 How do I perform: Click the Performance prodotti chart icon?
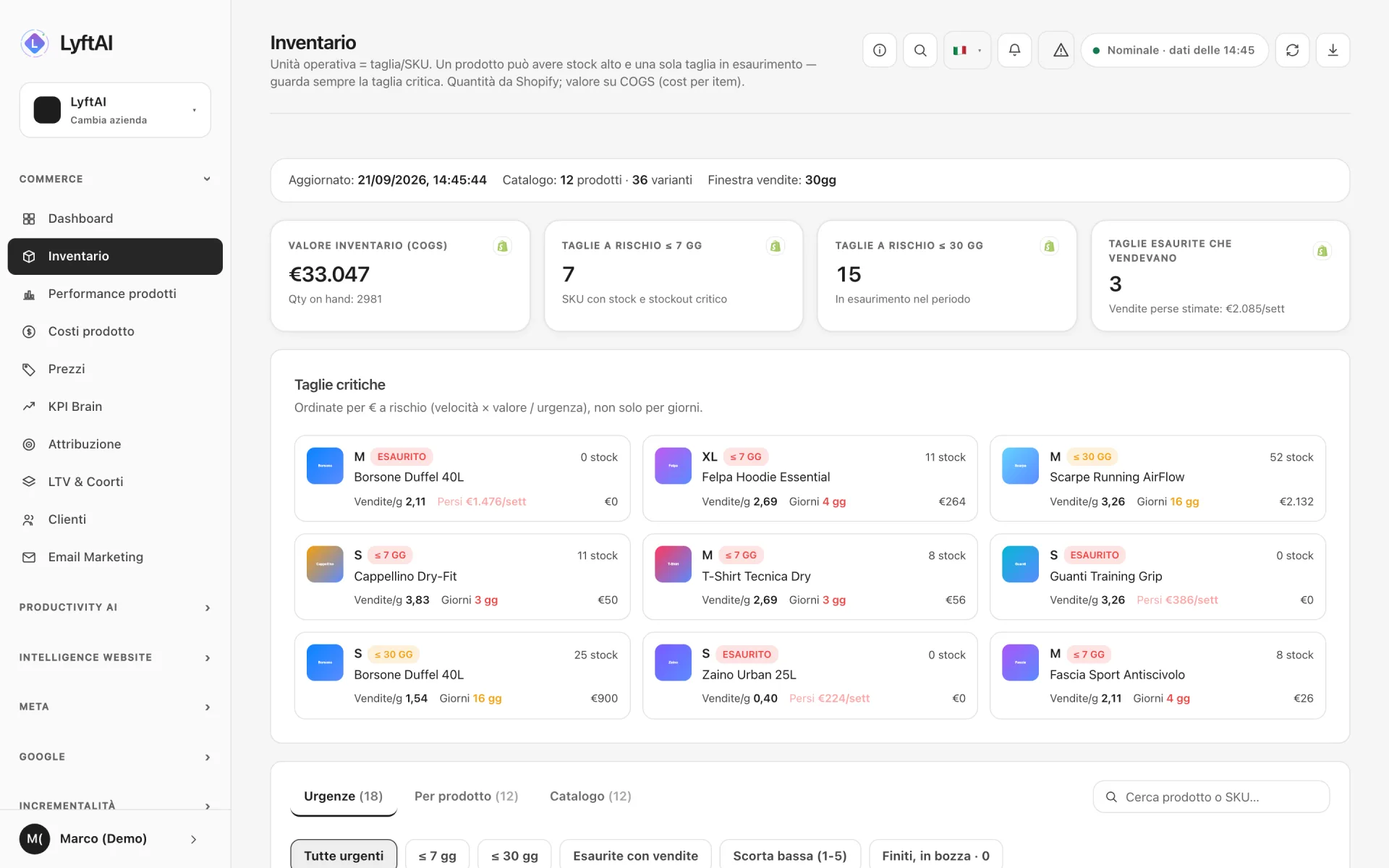[29, 294]
